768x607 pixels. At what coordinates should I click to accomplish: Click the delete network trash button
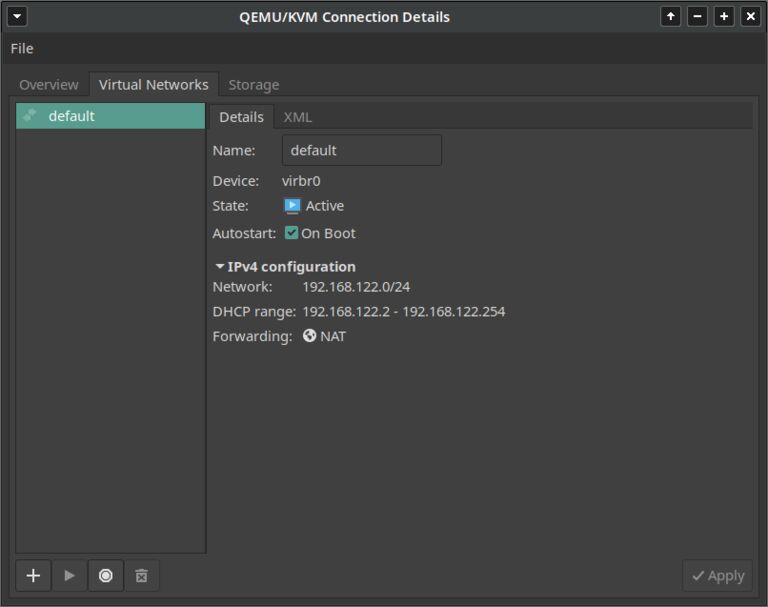(142, 576)
